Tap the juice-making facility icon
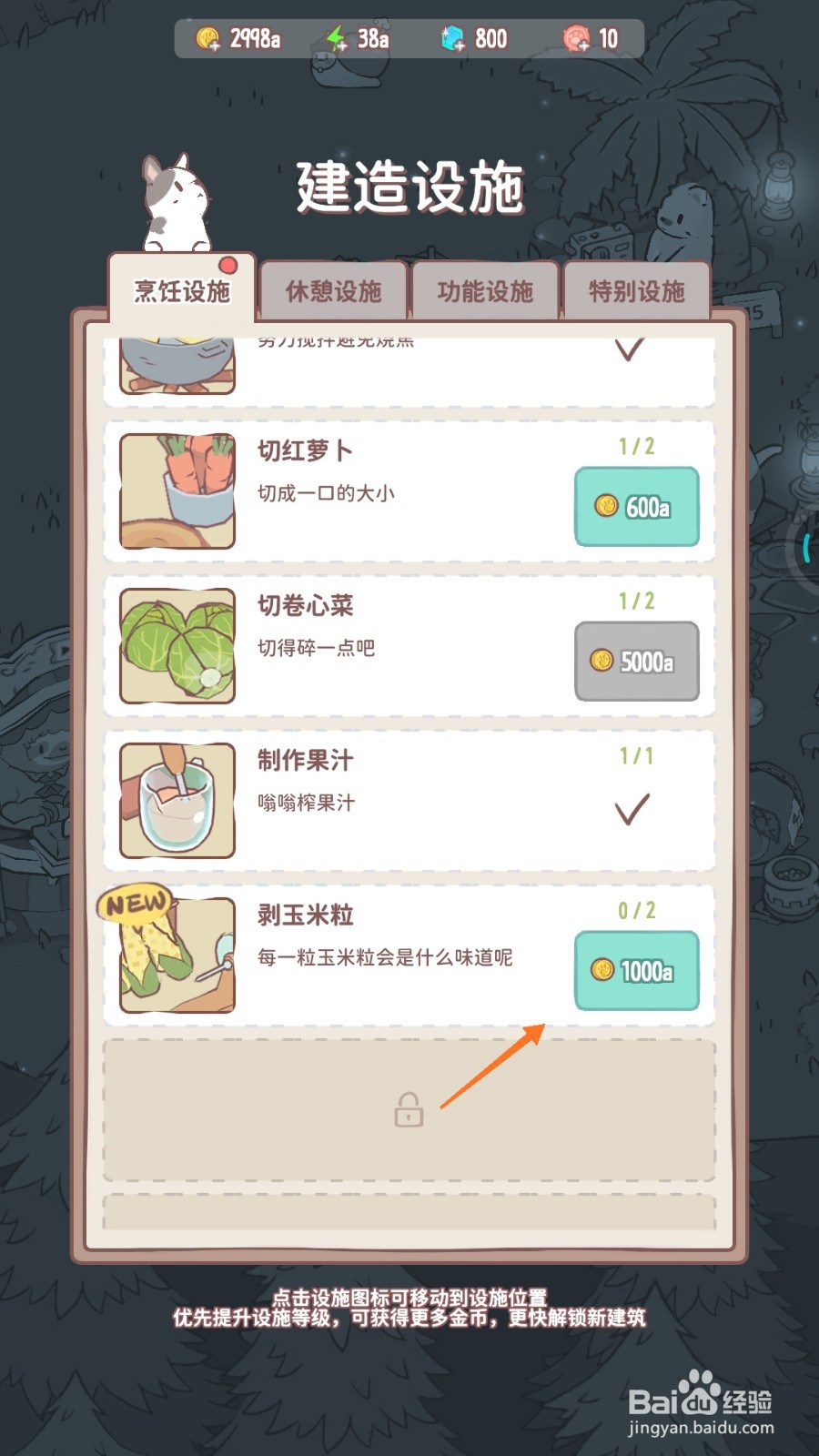This screenshot has height=1456, width=819. coord(177,801)
